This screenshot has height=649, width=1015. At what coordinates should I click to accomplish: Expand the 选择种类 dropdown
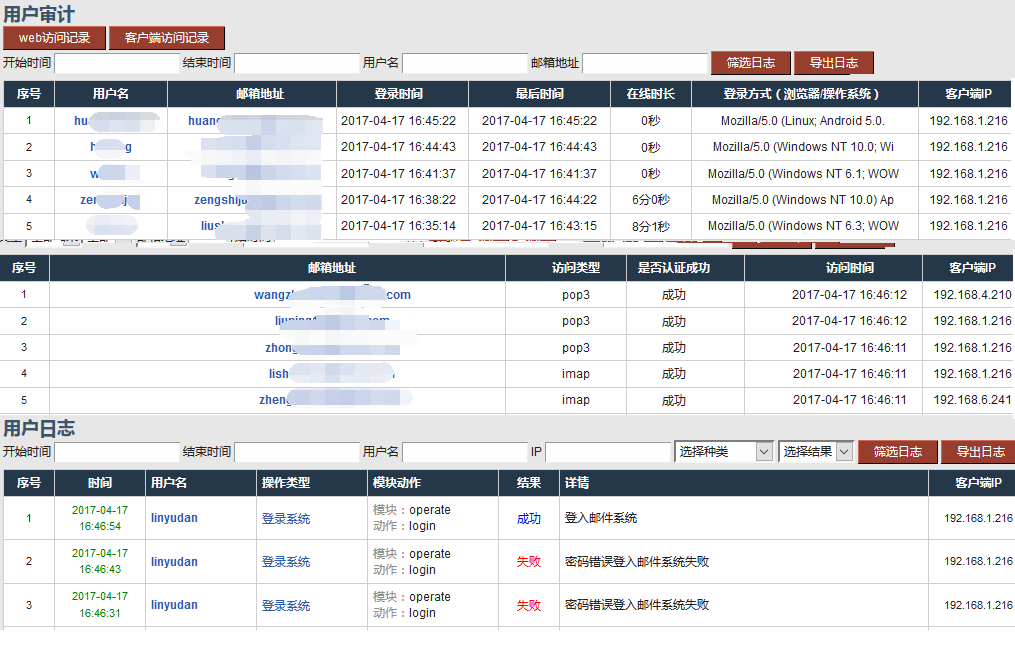724,452
